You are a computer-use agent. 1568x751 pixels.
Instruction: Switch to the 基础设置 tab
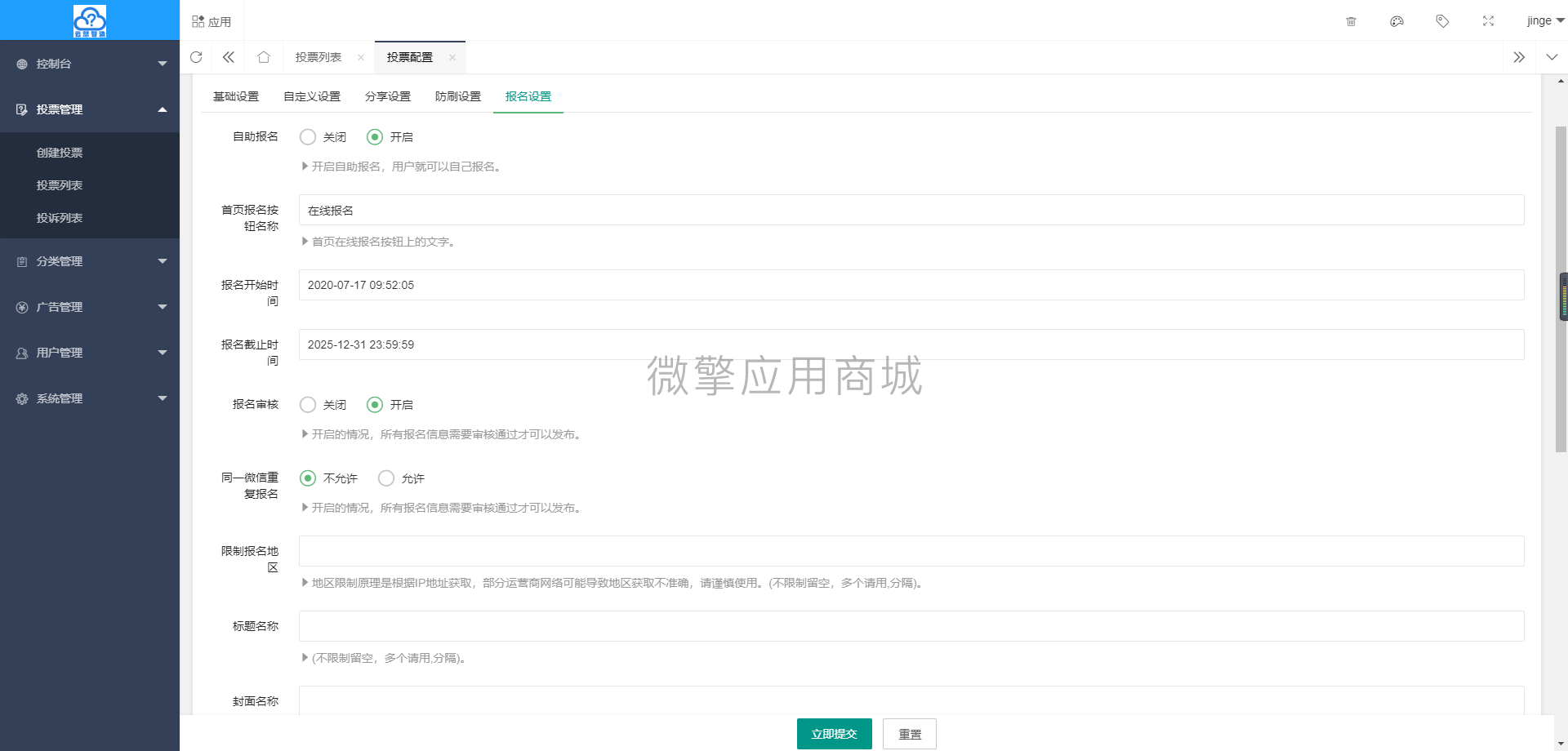pos(236,96)
